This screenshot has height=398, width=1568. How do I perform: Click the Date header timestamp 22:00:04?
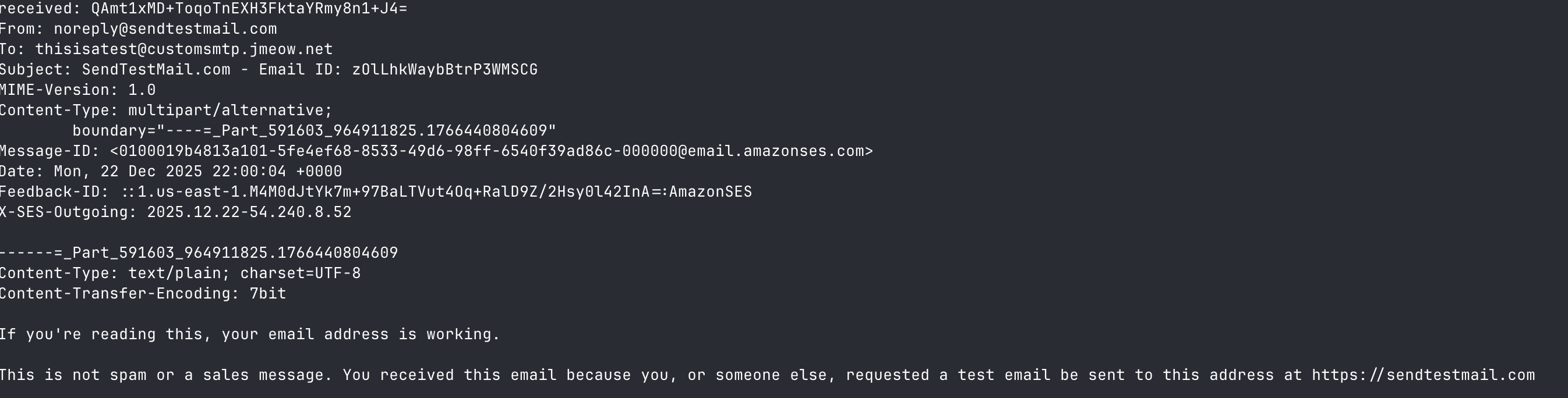(249, 171)
